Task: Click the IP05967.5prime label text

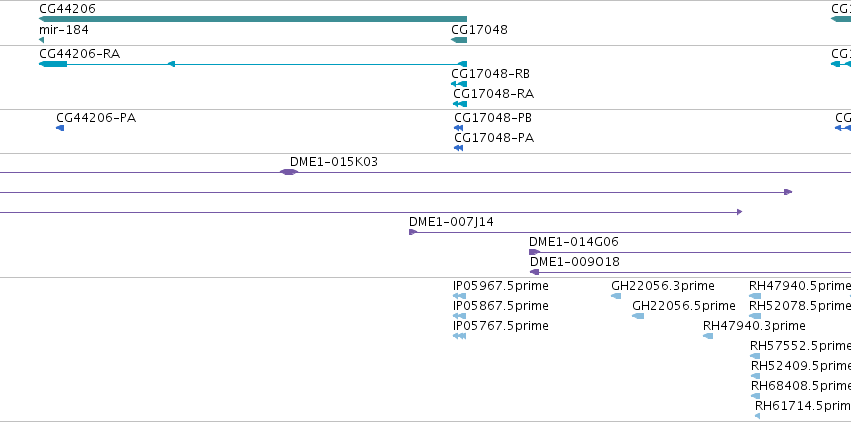Action: point(500,286)
